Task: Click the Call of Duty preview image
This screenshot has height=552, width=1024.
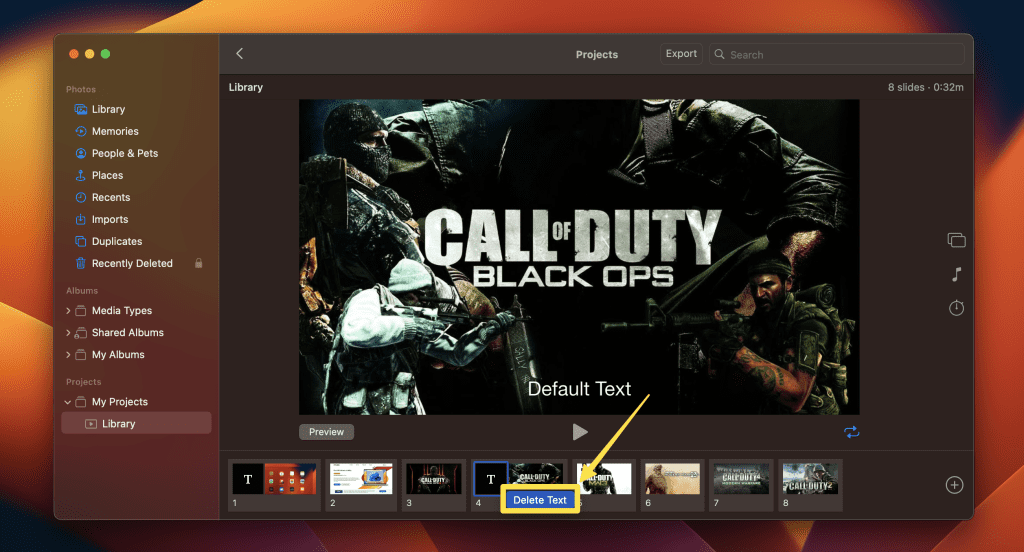Action: pyautogui.click(x=579, y=257)
